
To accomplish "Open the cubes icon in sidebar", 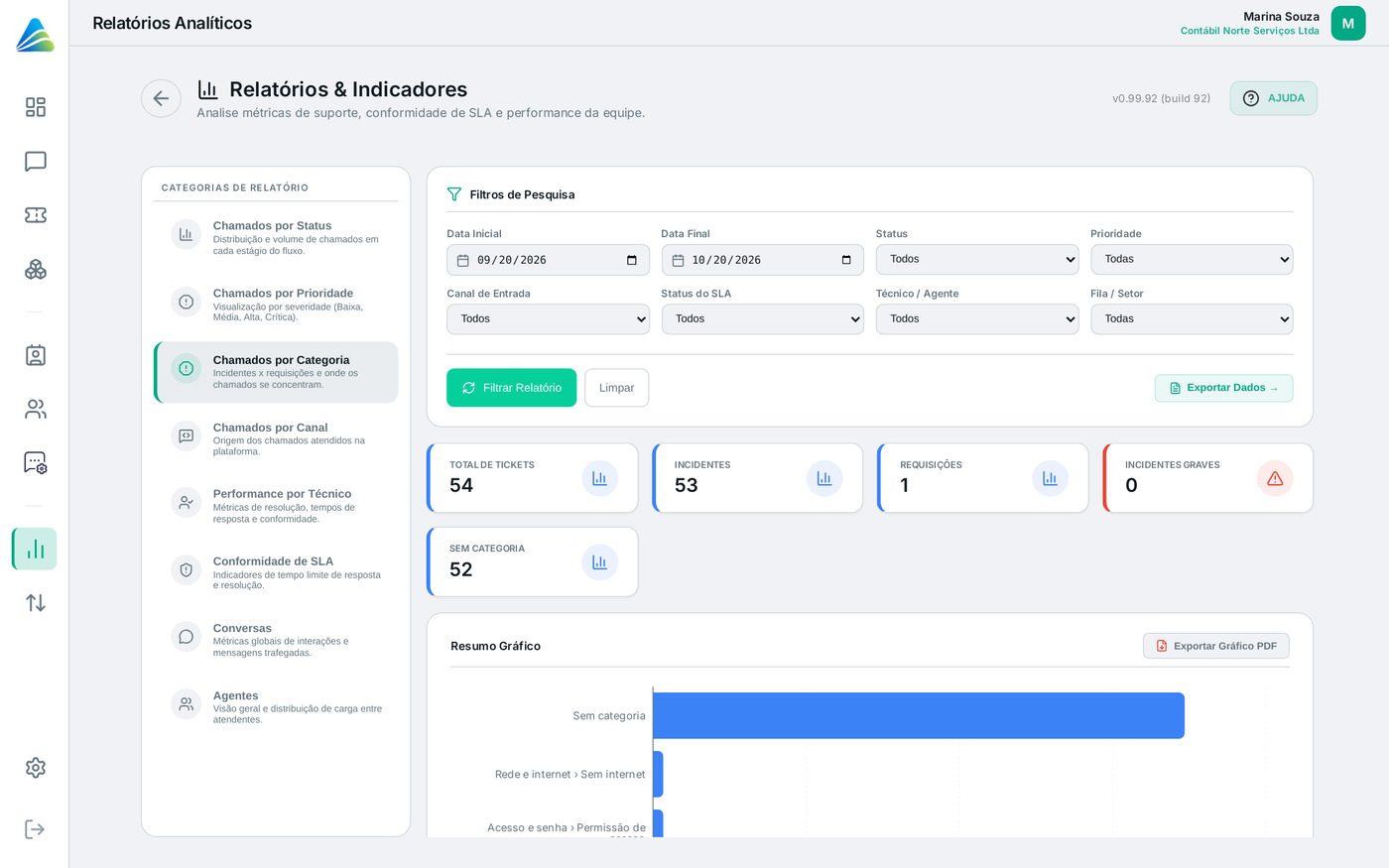I will coord(36,269).
